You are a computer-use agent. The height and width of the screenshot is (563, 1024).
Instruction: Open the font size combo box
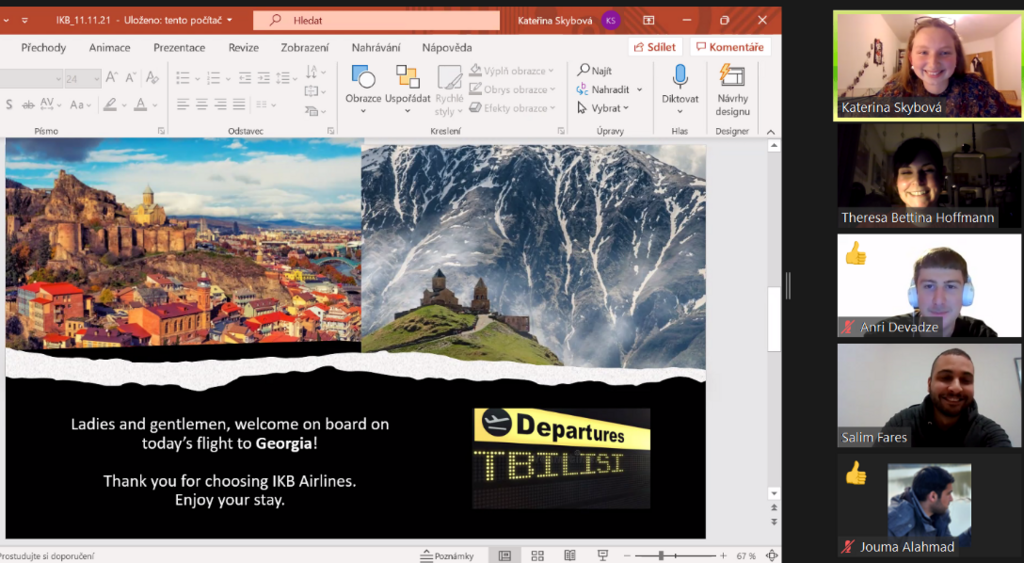pyautogui.click(x=83, y=78)
